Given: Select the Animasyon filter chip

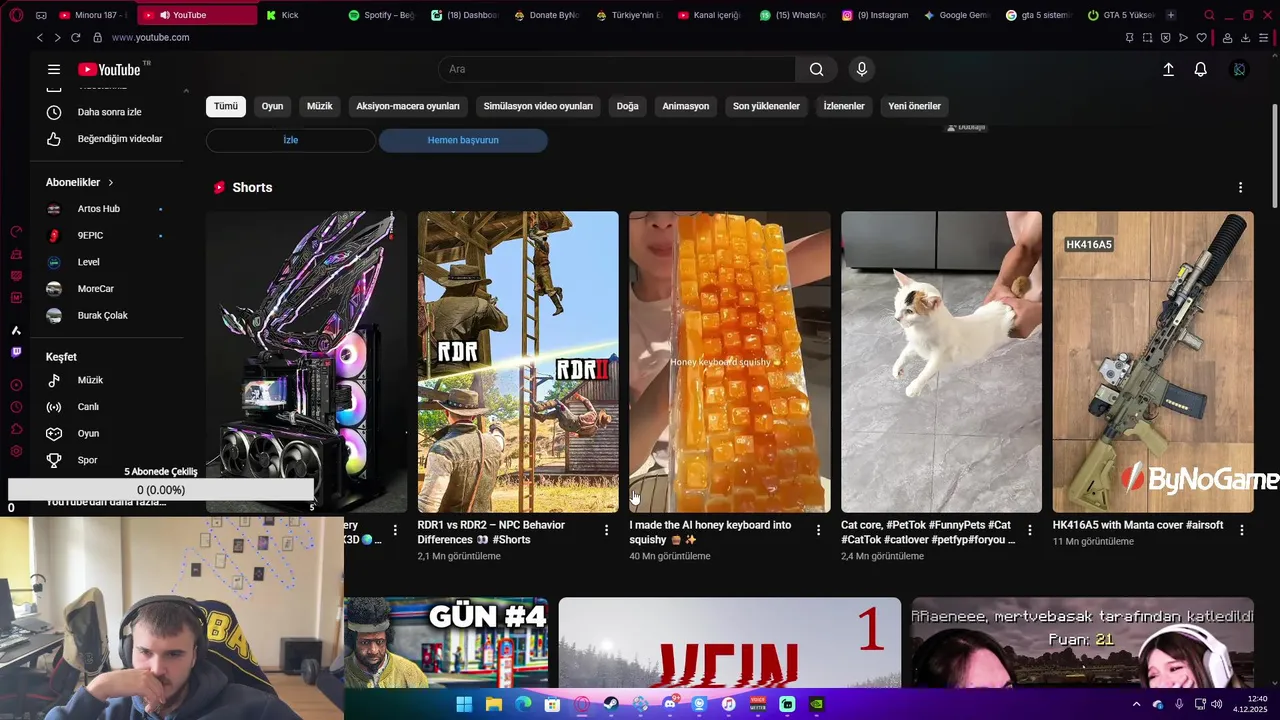Looking at the screenshot, I should click(x=686, y=106).
